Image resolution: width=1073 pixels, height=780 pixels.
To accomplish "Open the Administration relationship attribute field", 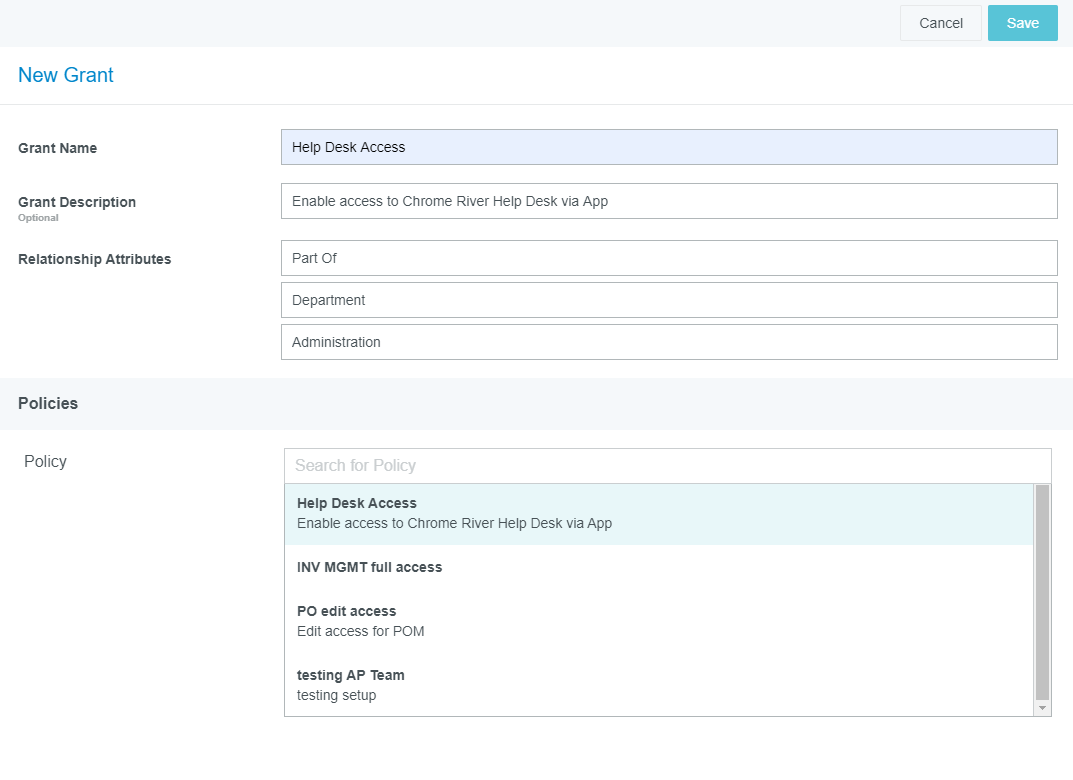I will (x=668, y=342).
